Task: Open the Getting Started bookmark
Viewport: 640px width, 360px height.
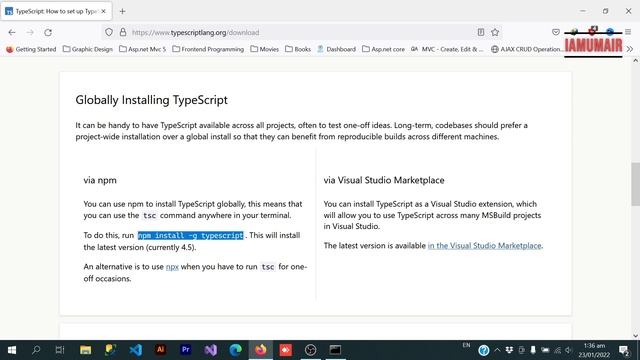Action: [x=31, y=49]
